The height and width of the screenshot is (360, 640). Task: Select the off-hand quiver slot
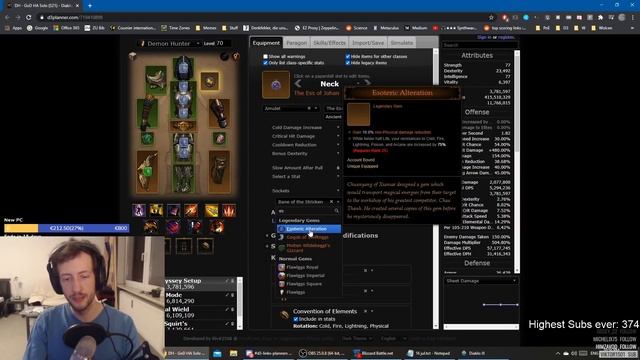tap(219, 171)
